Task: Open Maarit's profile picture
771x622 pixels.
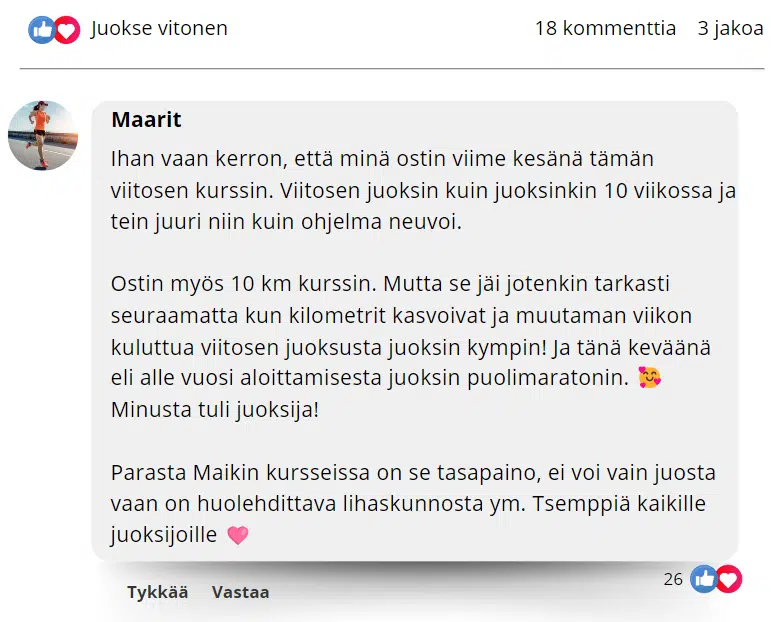Action: pos(42,135)
